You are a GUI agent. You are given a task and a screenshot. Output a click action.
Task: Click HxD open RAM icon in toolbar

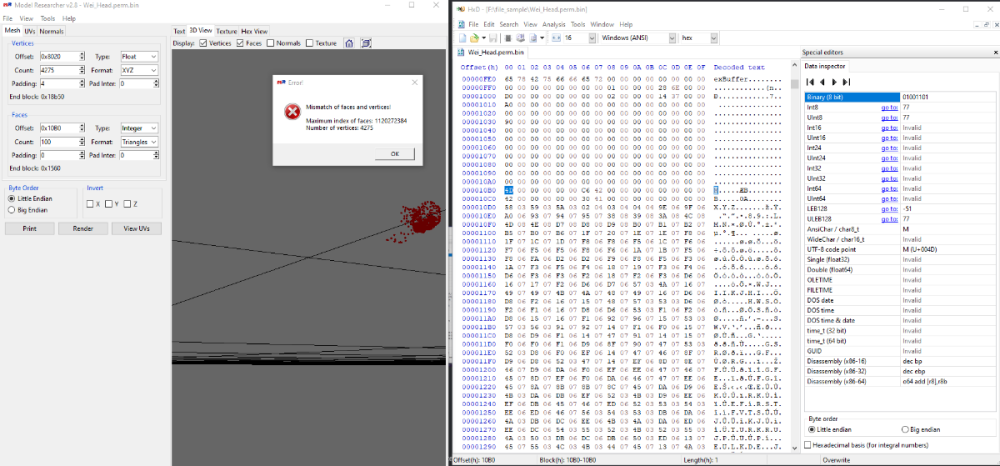(x=509, y=38)
